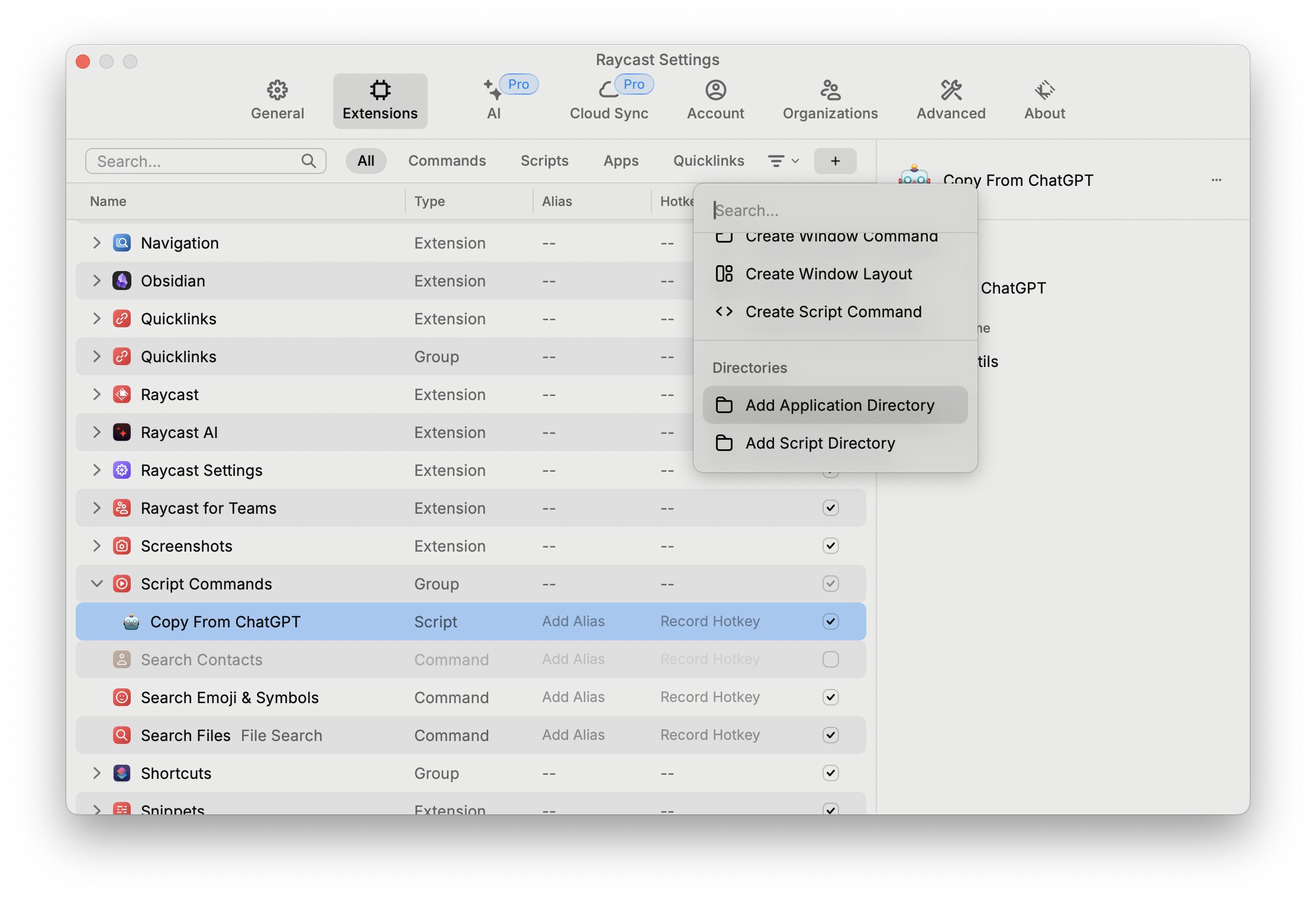Viewport: 1316px width, 902px height.
Task: Record Hotkey for Search Files
Action: (710, 735)
